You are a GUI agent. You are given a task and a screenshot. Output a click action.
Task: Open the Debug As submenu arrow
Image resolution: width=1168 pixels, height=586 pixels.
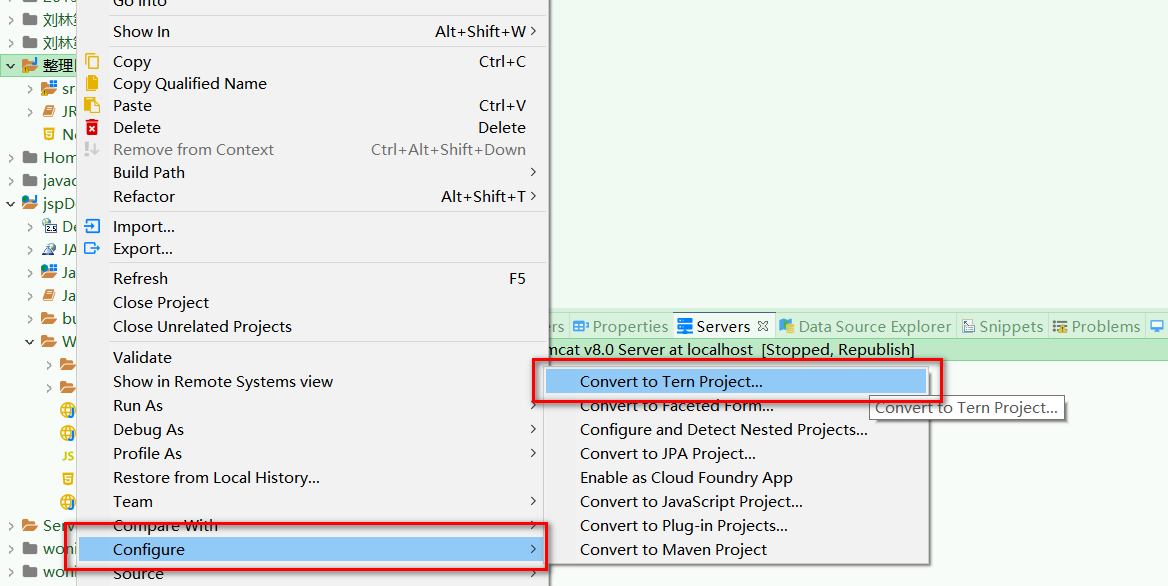click(533, 429)
